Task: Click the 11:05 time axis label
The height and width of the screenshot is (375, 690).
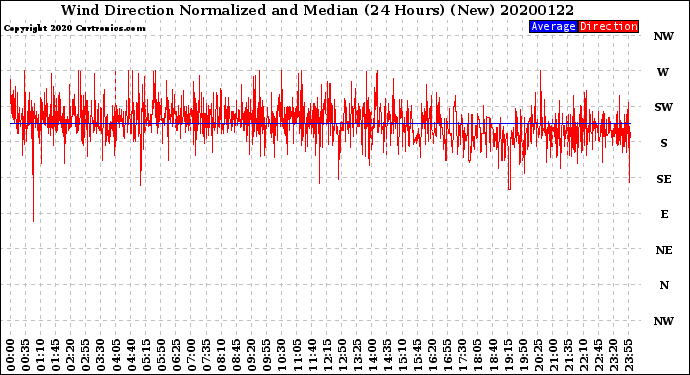Action: (297, 355)
